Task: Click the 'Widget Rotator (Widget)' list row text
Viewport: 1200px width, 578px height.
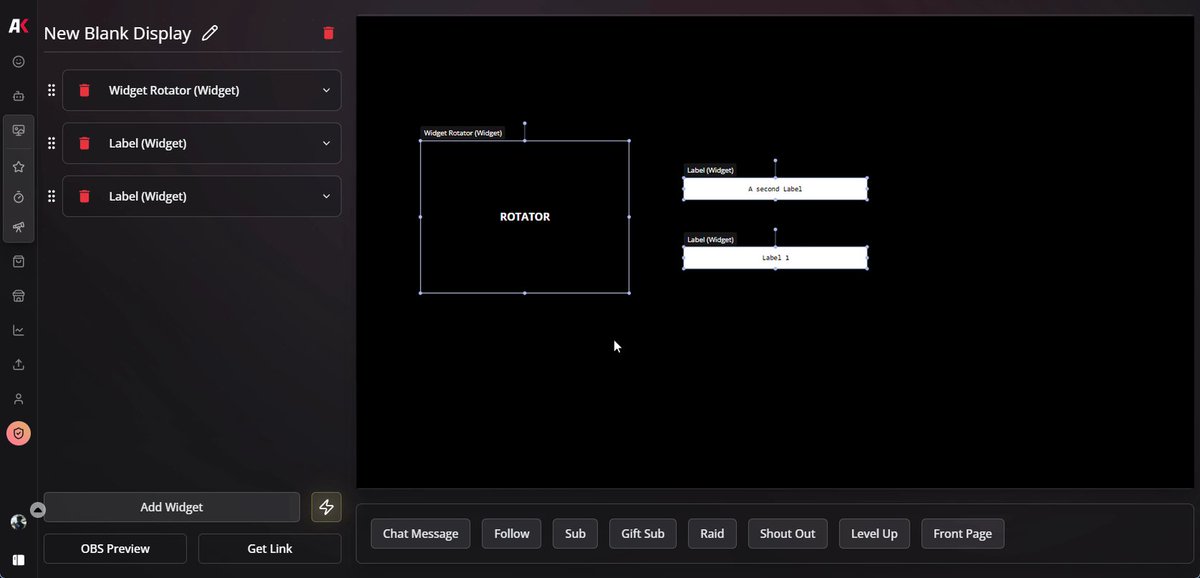Action: pos(174,90)
